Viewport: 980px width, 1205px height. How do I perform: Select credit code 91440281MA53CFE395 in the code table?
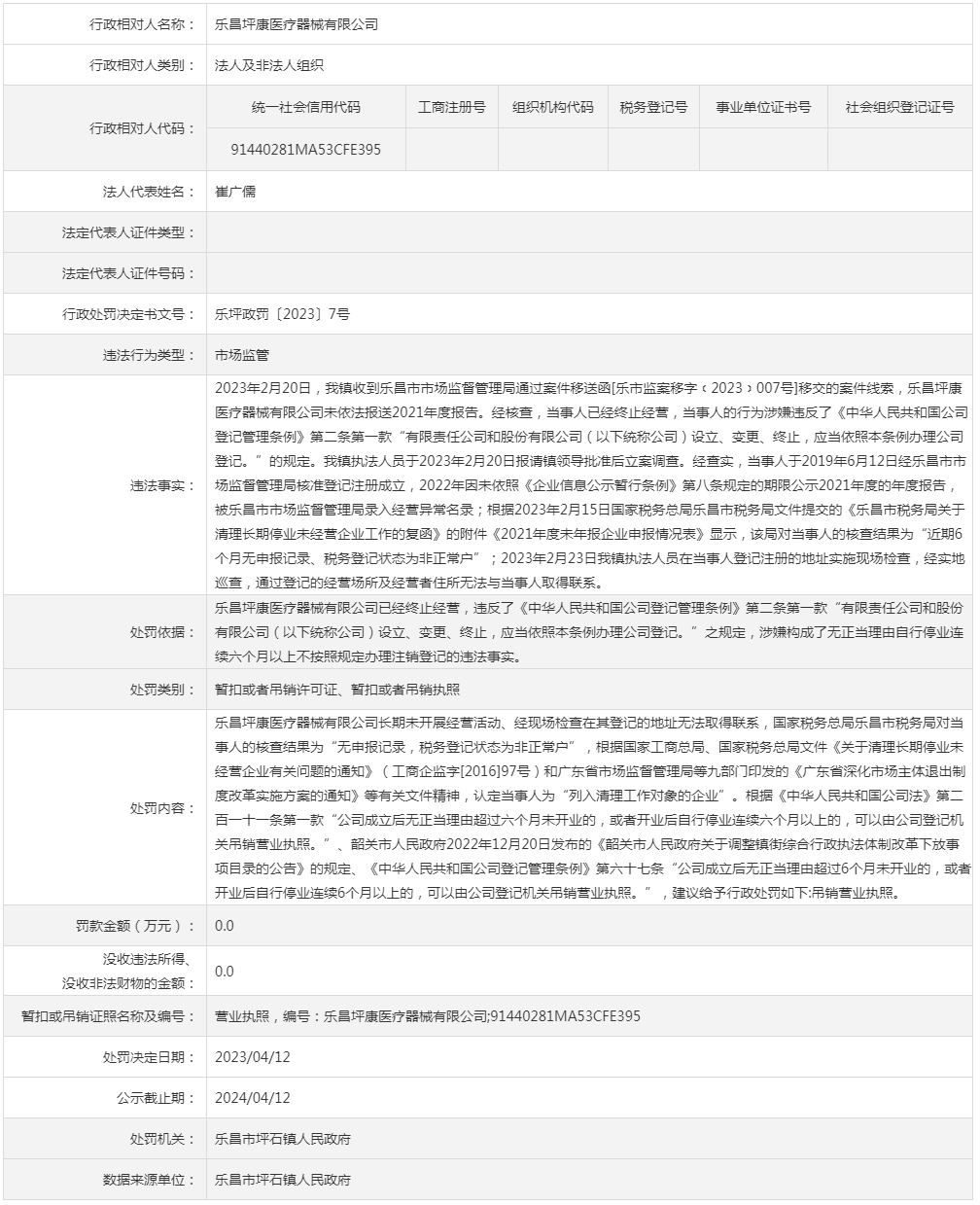click(x=305, y=150)
